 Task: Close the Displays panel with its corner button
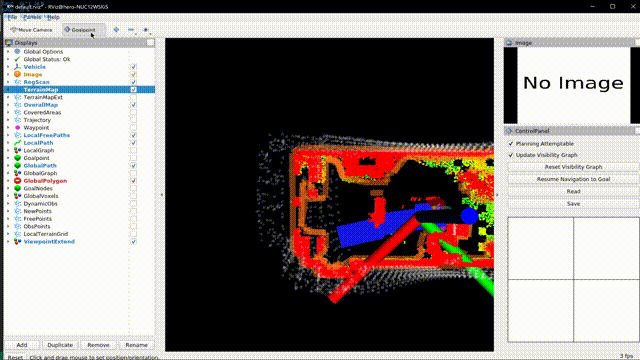(x=150, y=42)
